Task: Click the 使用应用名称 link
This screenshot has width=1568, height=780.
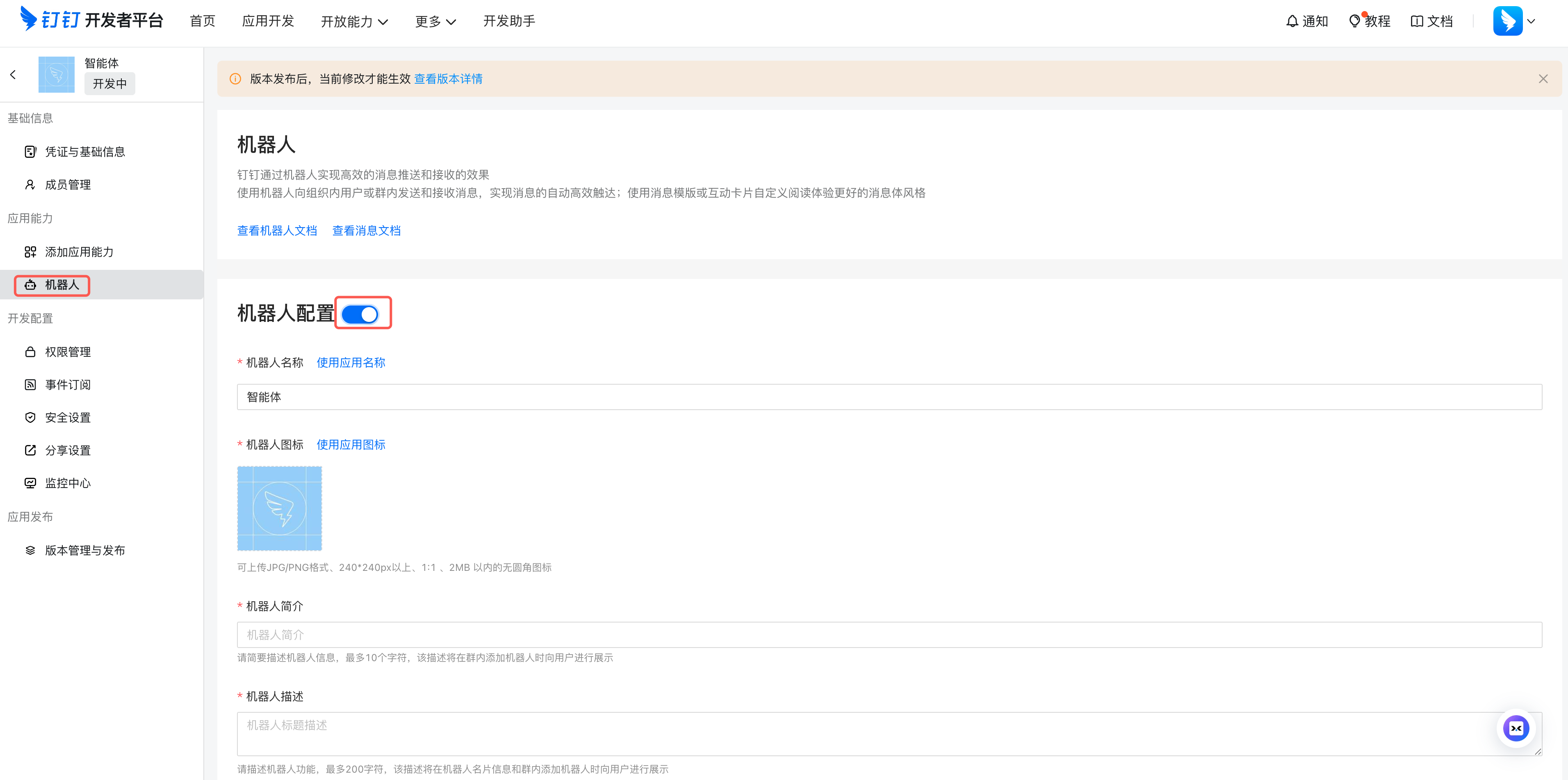Action: [351, 363]
